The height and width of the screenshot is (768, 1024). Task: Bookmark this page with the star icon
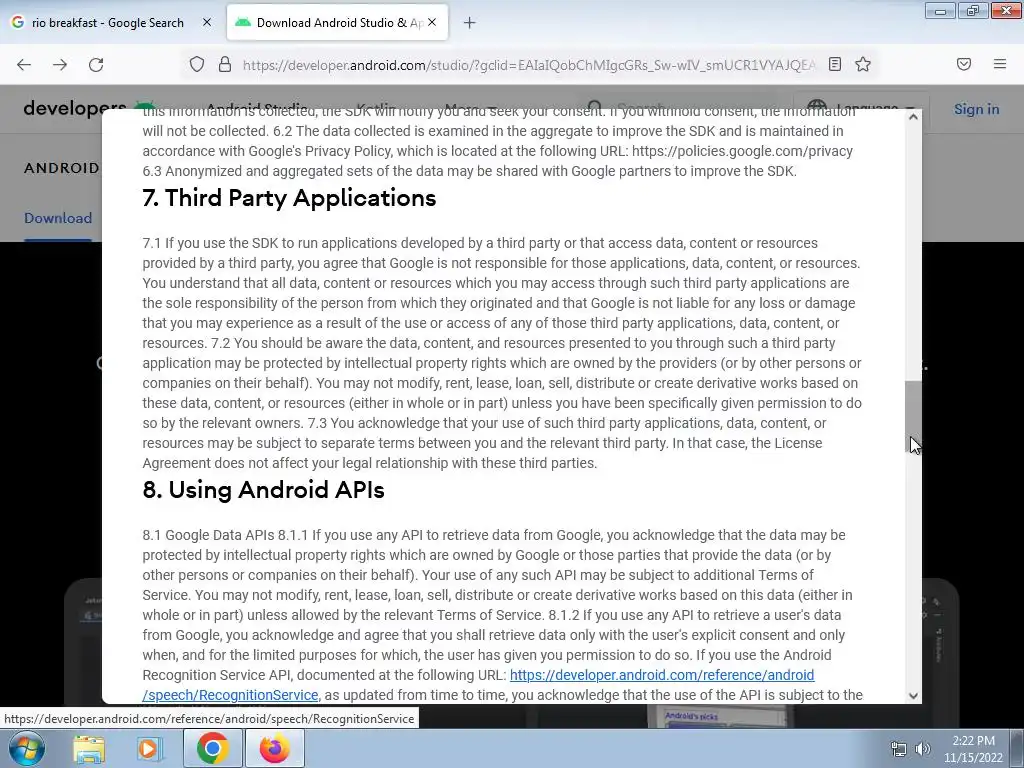(x=863, y=64)
